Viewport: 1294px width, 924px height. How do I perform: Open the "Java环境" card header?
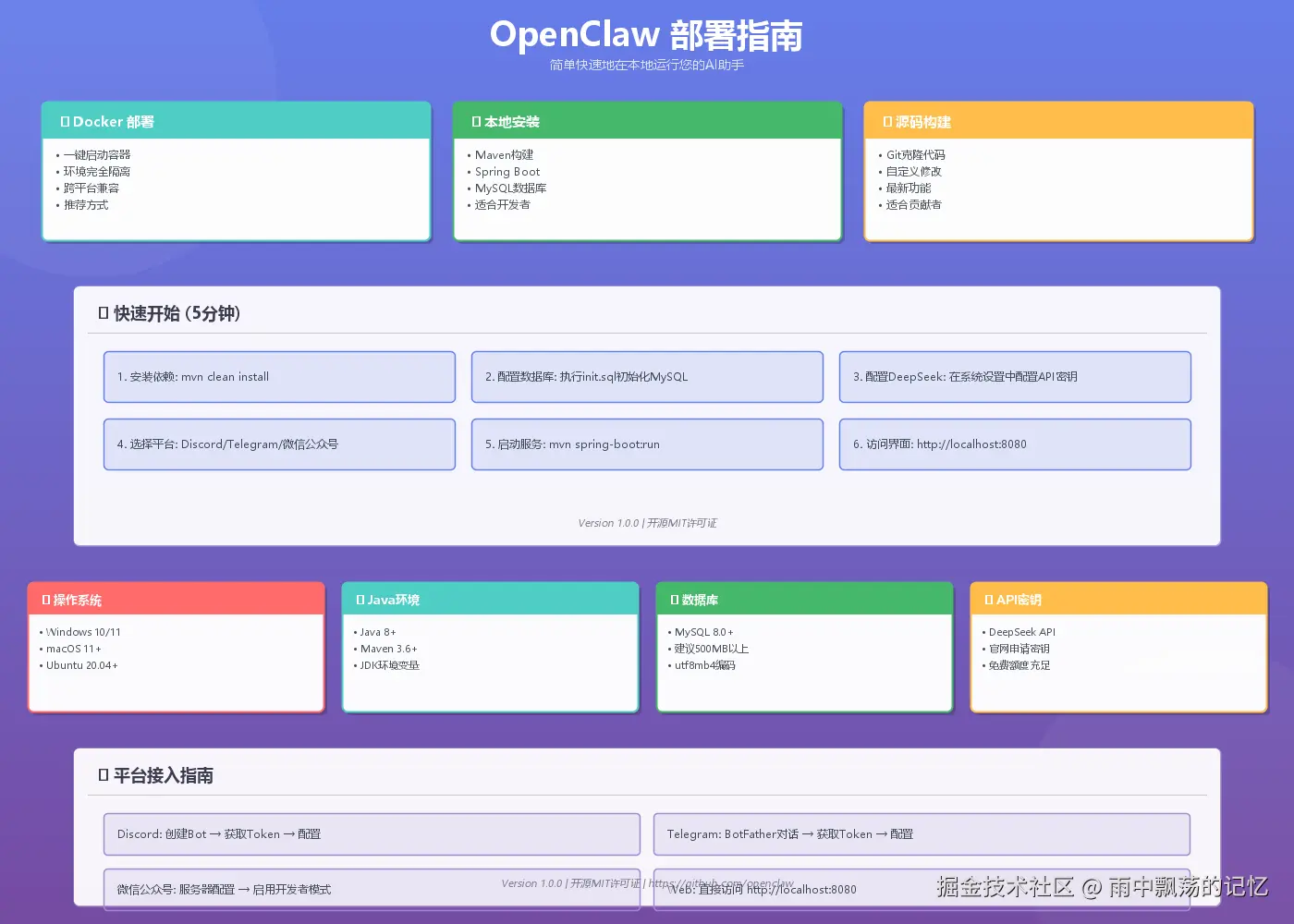tap(491, 600)
